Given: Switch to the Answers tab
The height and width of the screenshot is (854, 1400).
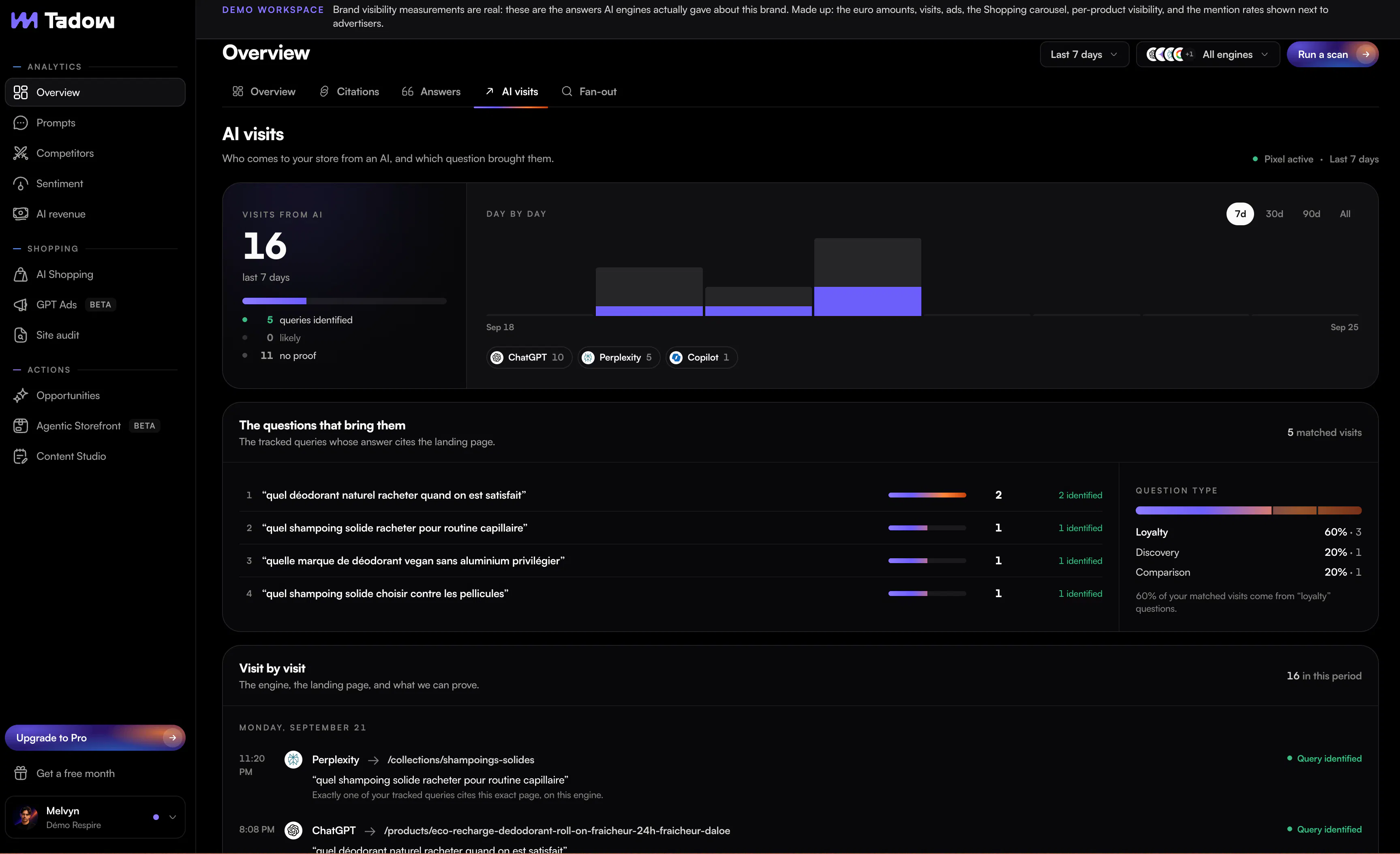Looking at the screenshot, I should point(431,92).
